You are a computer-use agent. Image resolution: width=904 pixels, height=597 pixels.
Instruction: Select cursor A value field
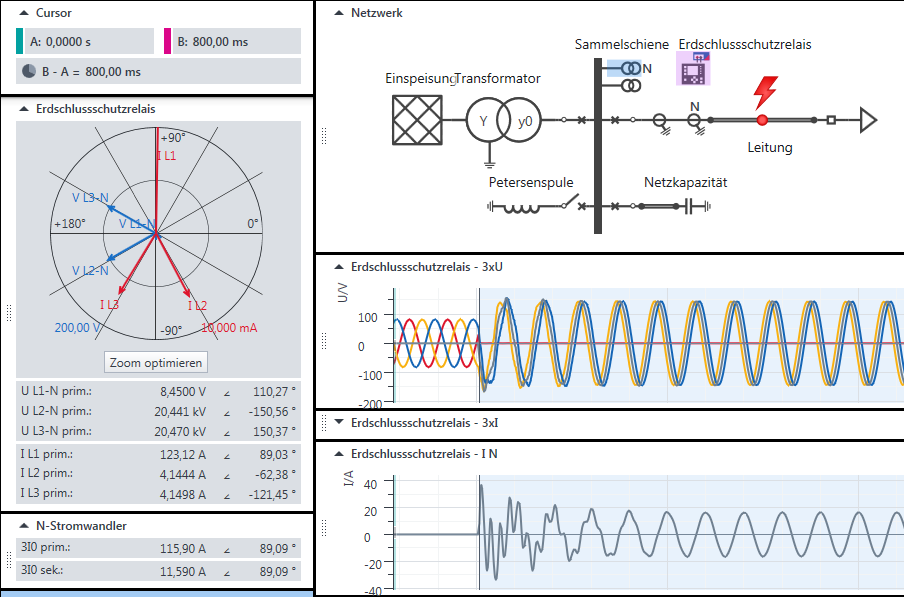89,41
